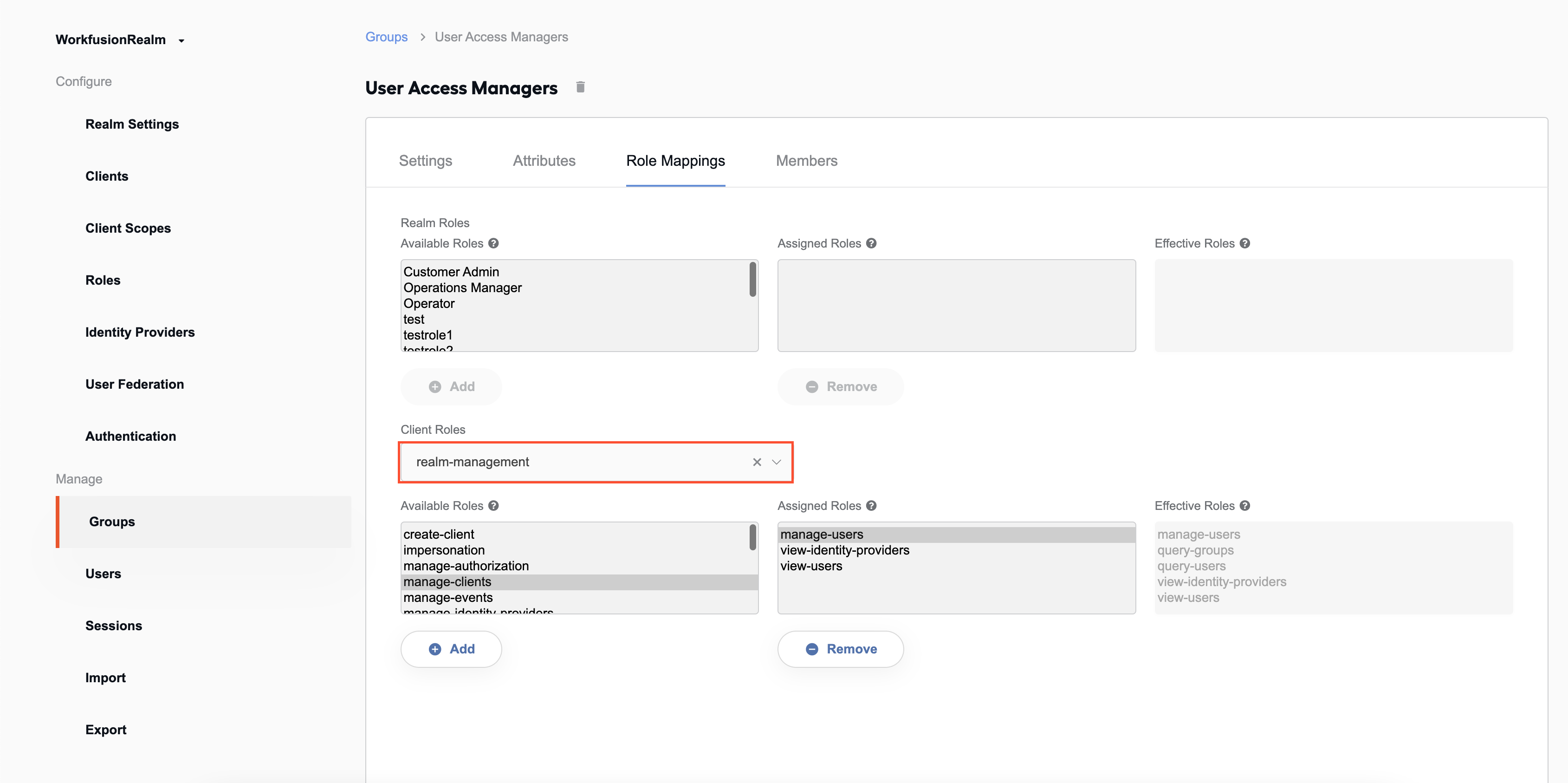View Sessions in the sidebar
Screen dimensions: 1568x783
113,626
